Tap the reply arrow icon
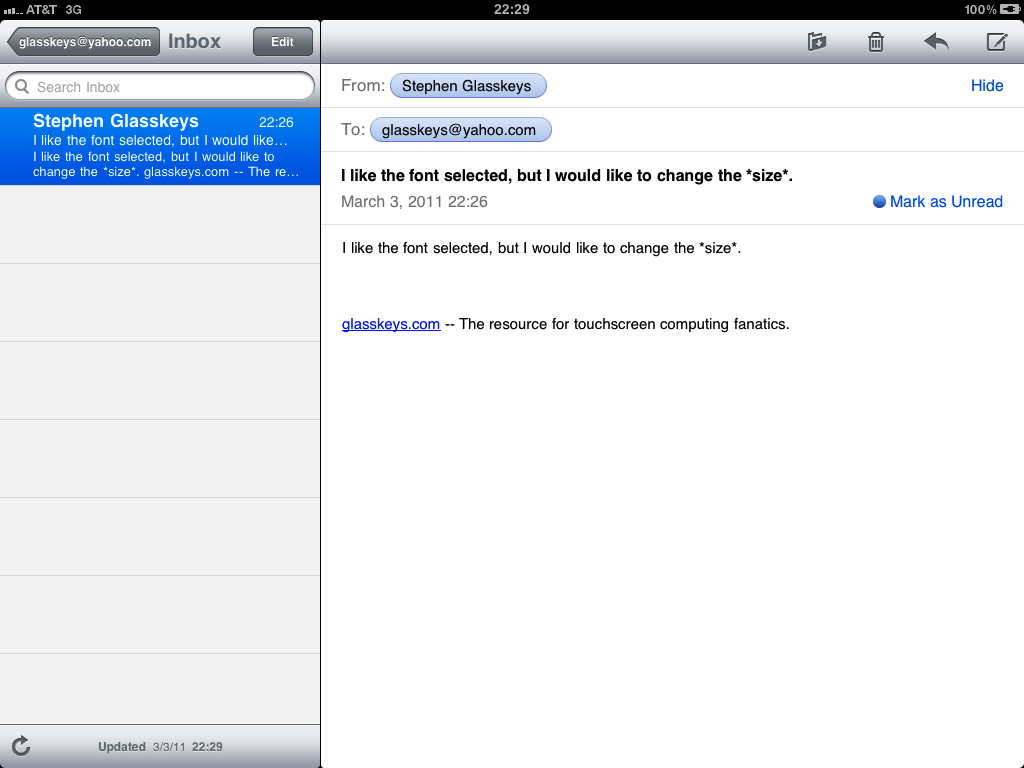Screen dimensions: 1024x768 click(x=936, y=42)
